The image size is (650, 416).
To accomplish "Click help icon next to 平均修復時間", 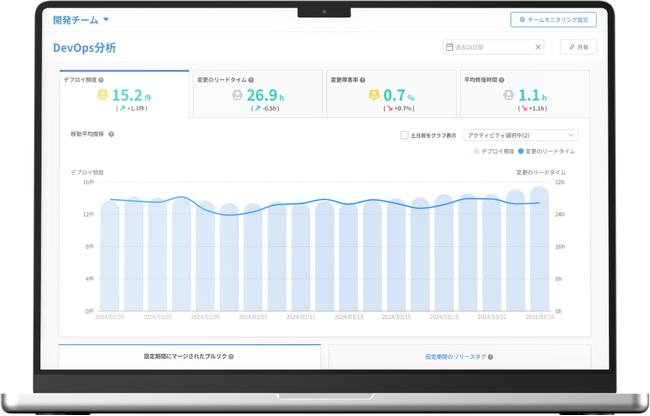I will point(501,80).
